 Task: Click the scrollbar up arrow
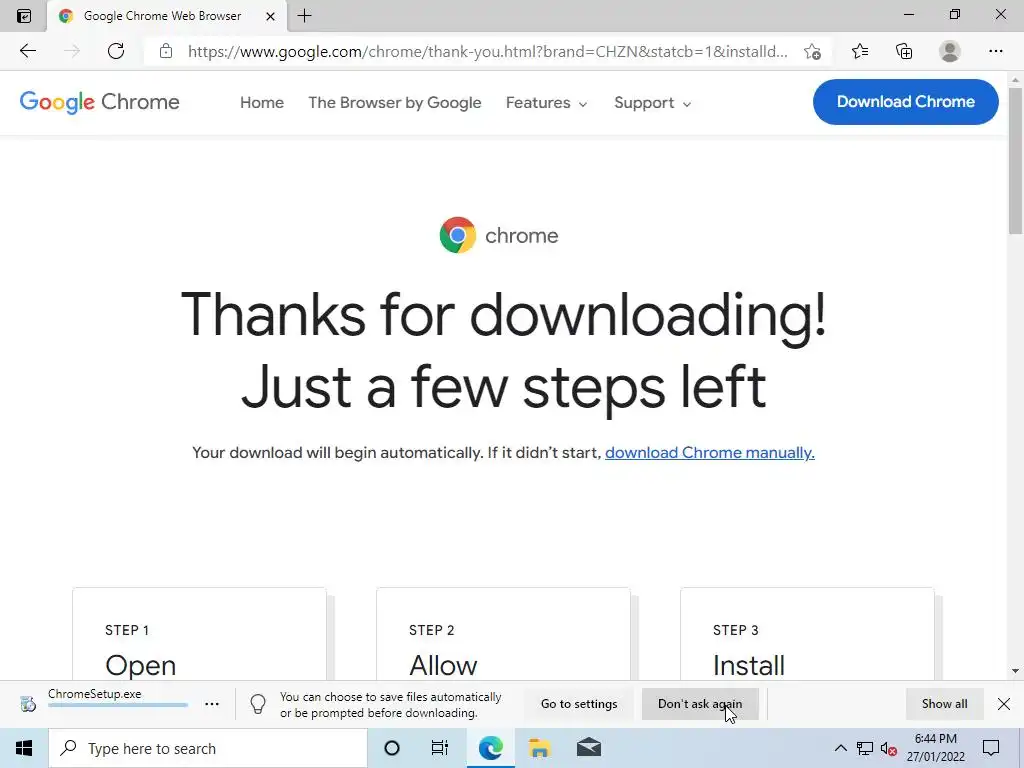click(x=1016, y=80)
